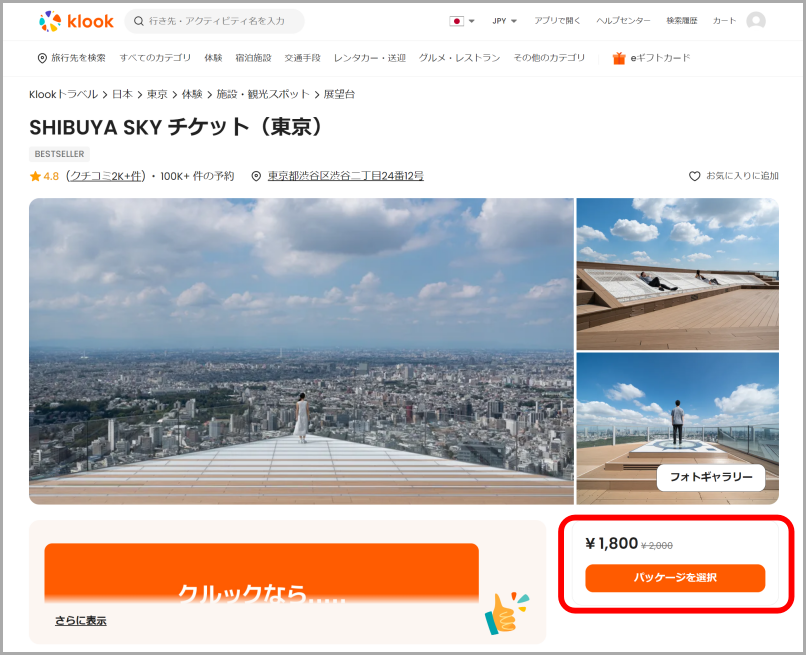Screen dimensions: 806x655
Task: Open the すべてのカテゴリ menu
Action: [x=155, y=58]
